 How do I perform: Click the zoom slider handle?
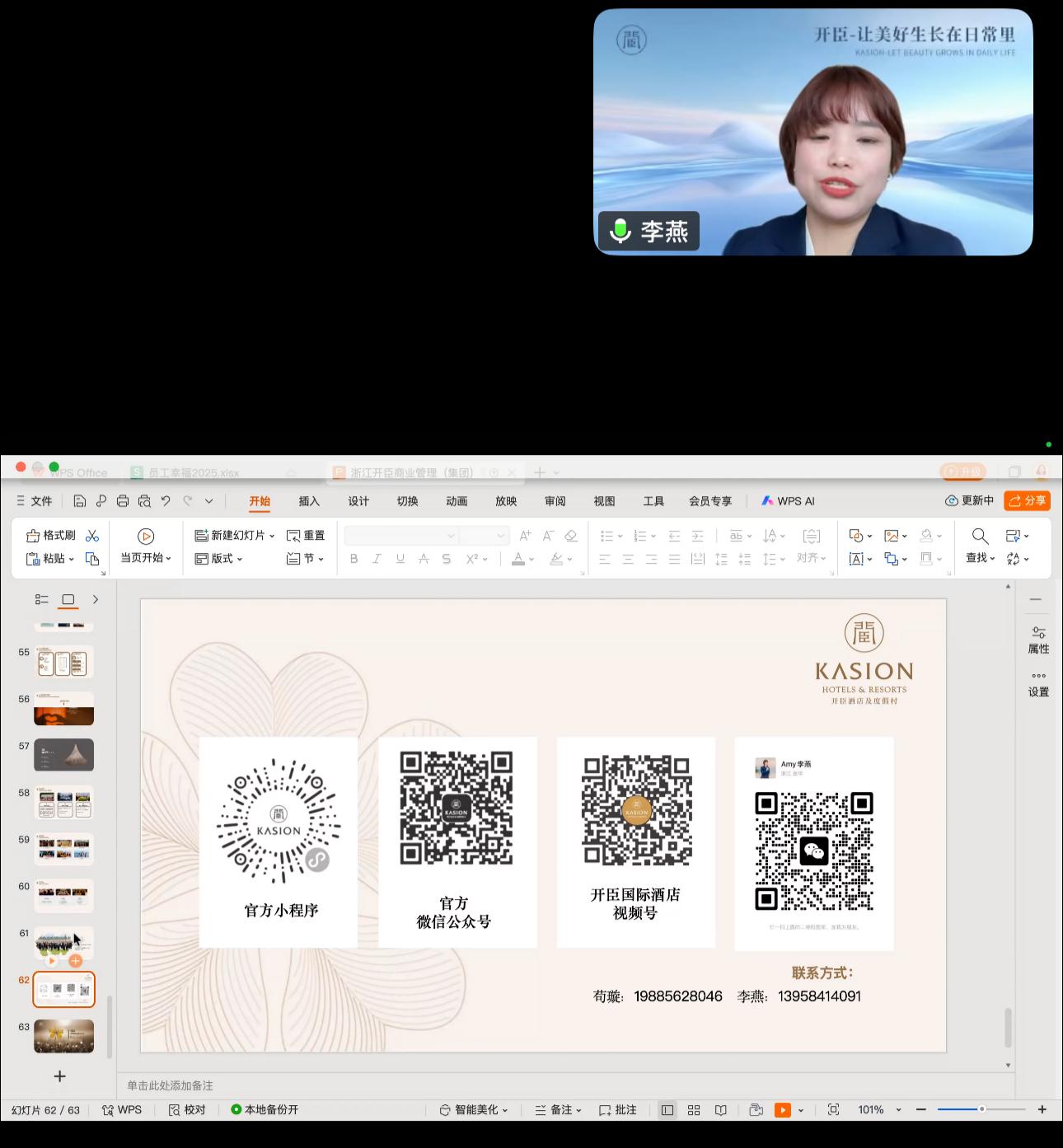coord(981,1109)
